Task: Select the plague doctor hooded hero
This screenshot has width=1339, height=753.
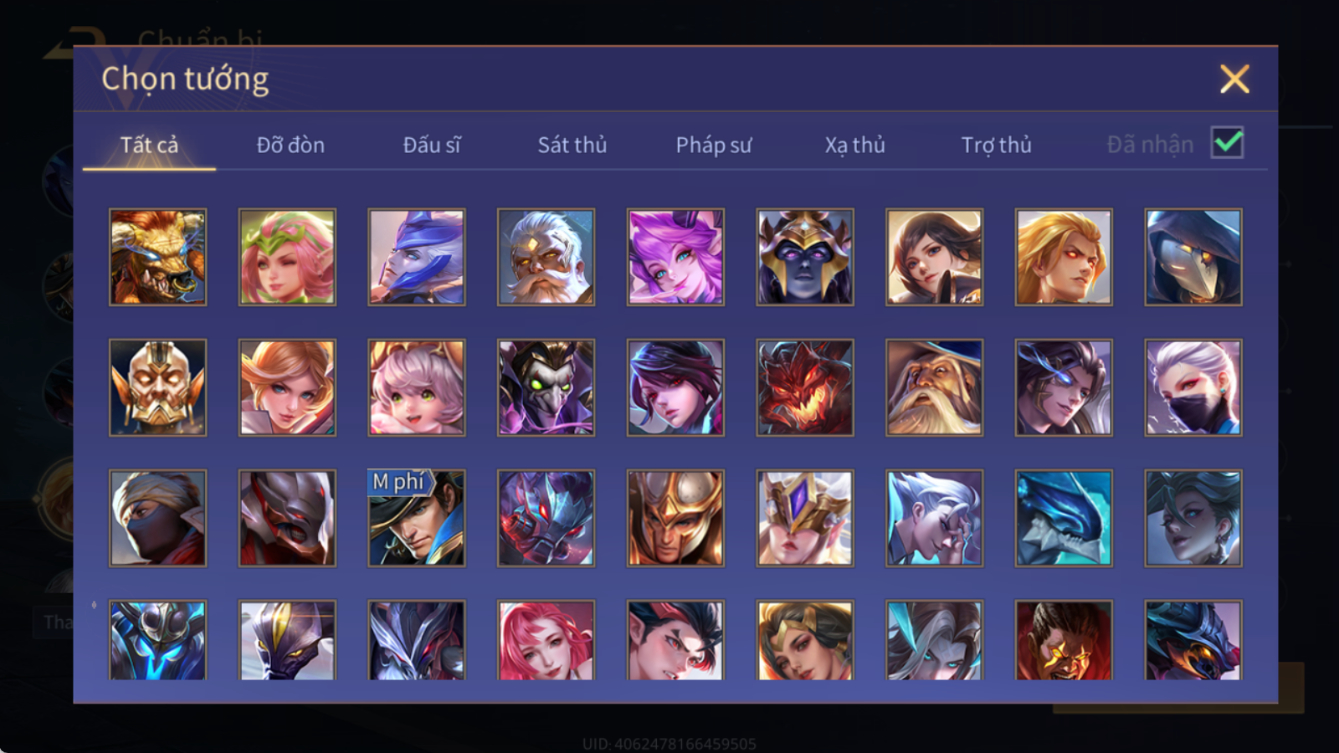Action: tap(1194, 257)
